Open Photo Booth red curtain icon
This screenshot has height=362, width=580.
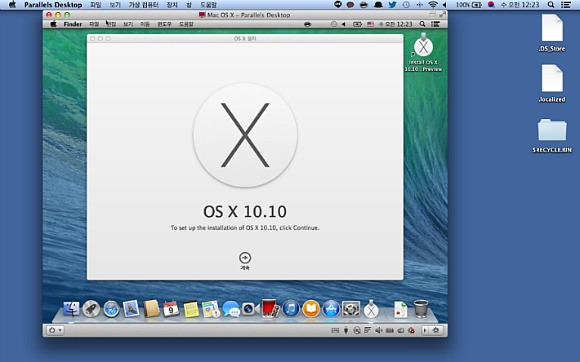270,308
